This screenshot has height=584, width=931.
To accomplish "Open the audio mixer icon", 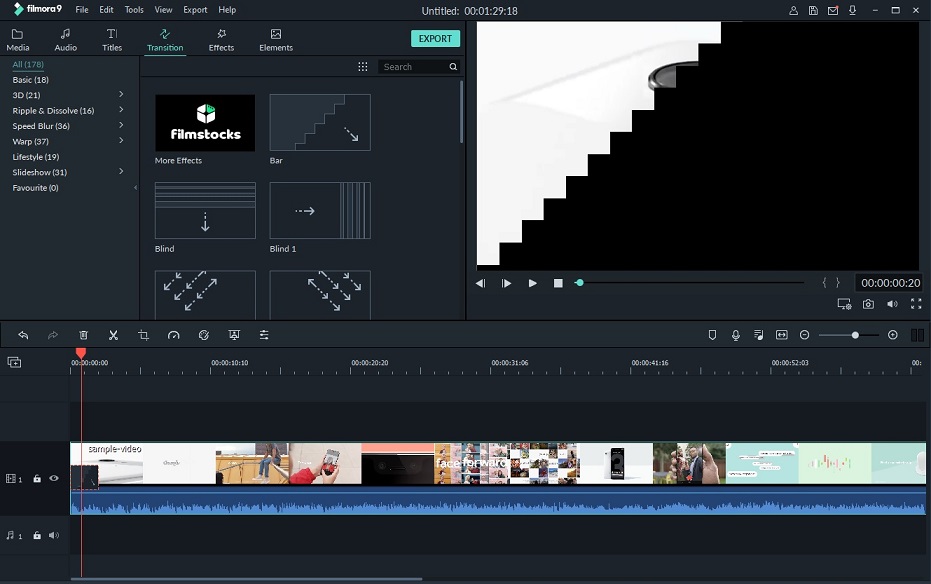I will pos(759,335).
